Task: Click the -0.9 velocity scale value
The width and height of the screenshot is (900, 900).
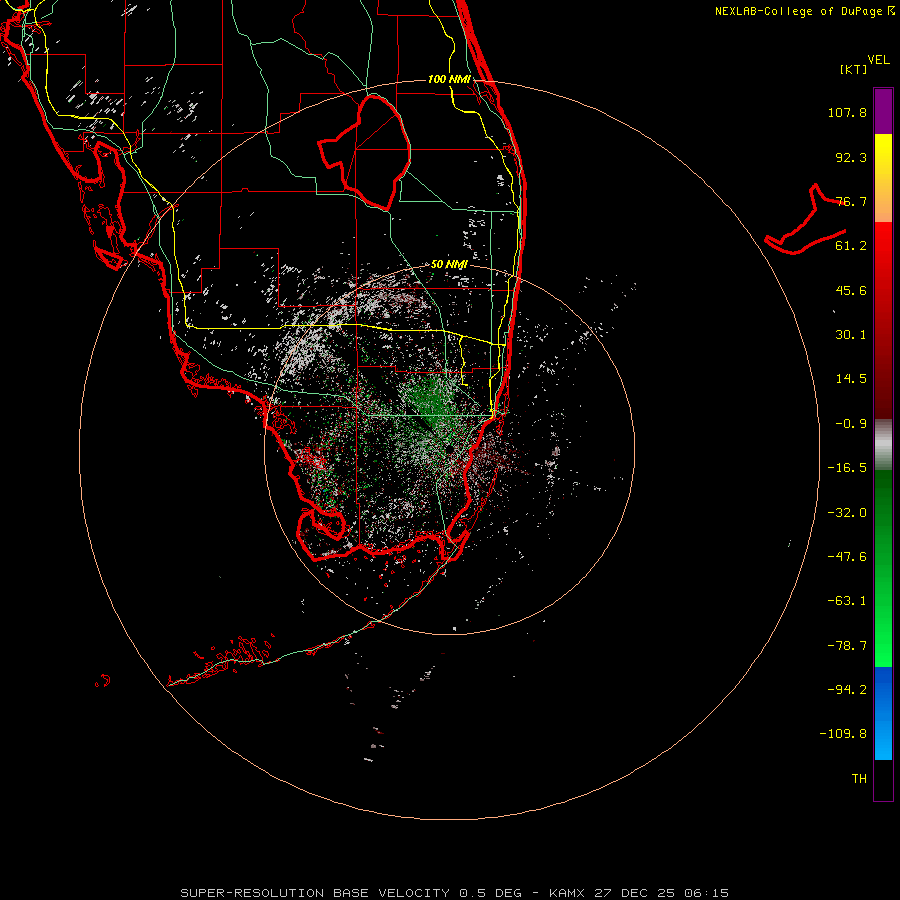Action: pyautogui.click(x=851, y=424)
